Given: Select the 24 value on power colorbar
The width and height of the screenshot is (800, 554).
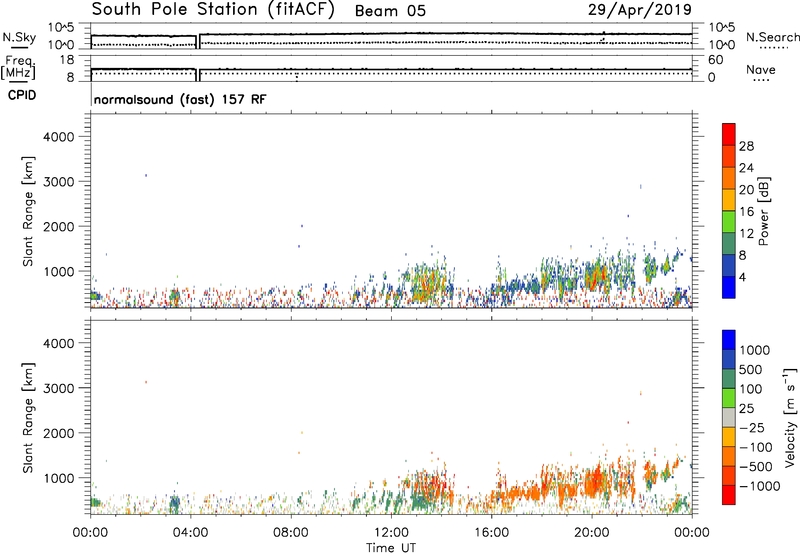Looking at the screenshot, I should (746, 168).
